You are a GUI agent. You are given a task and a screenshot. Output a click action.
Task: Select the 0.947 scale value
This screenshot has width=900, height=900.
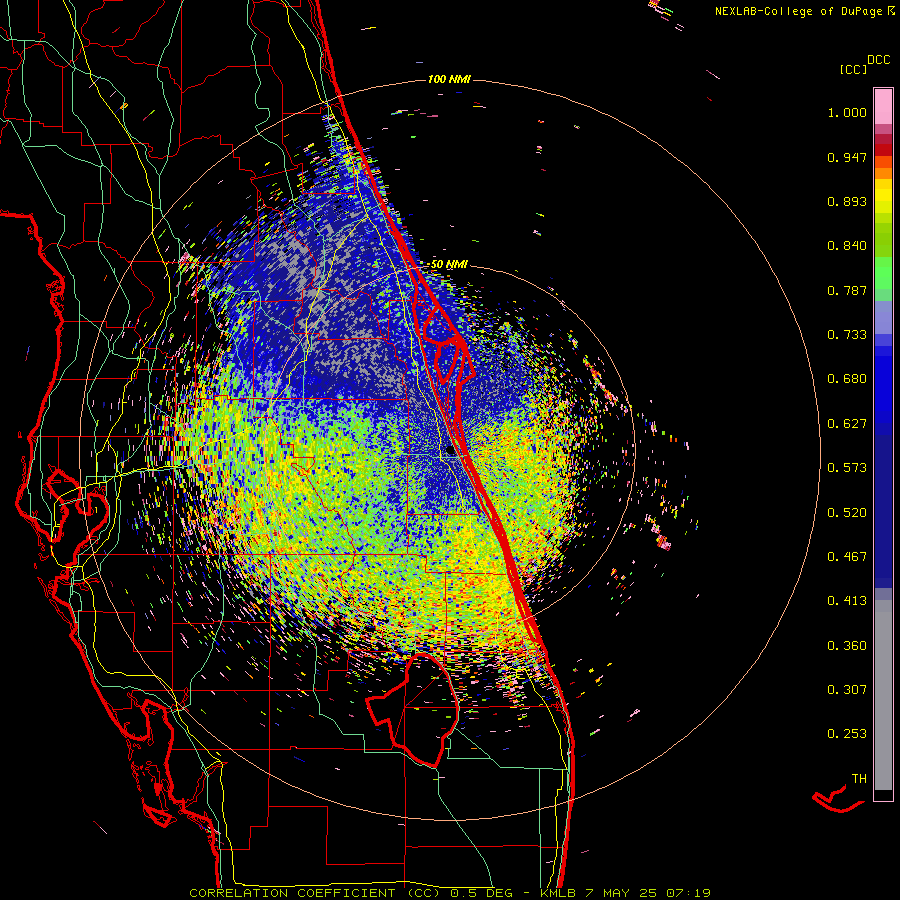(x=847, y=157)
